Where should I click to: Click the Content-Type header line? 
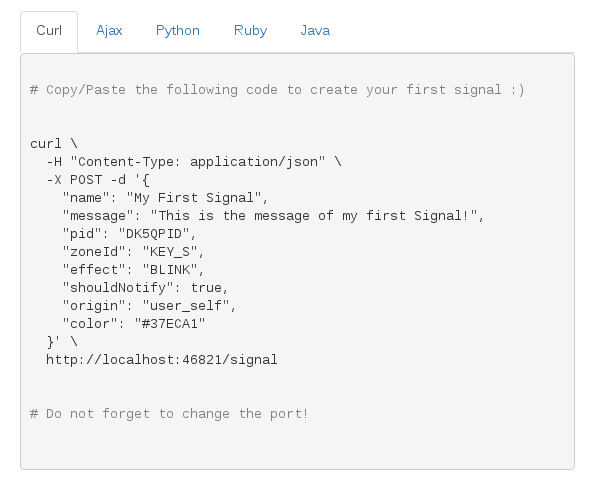click(194, 162)
